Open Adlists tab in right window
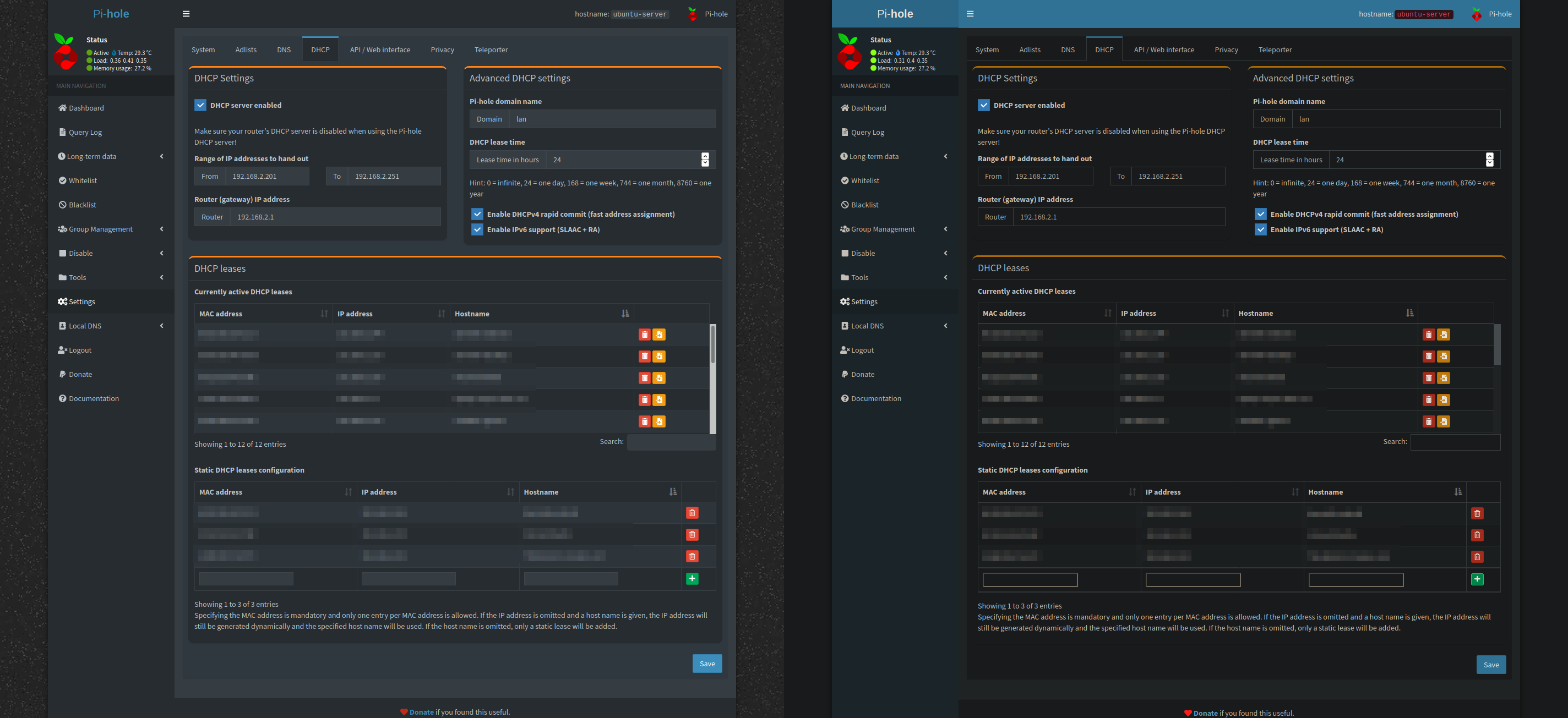The width and height of the screenshot is (1568, 718). (x=1030, y=50)
